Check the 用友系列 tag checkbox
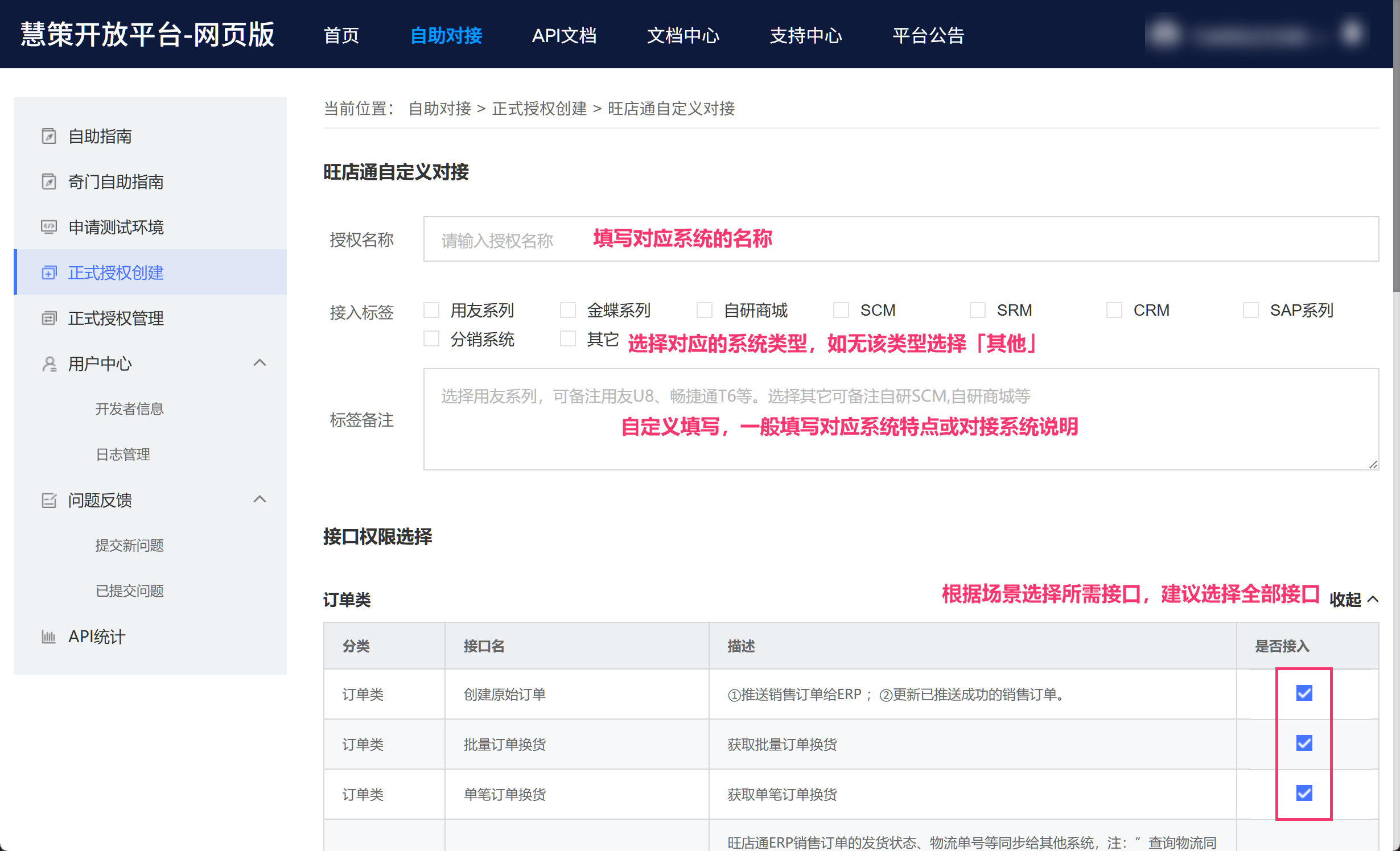 (x=431, y=311)
